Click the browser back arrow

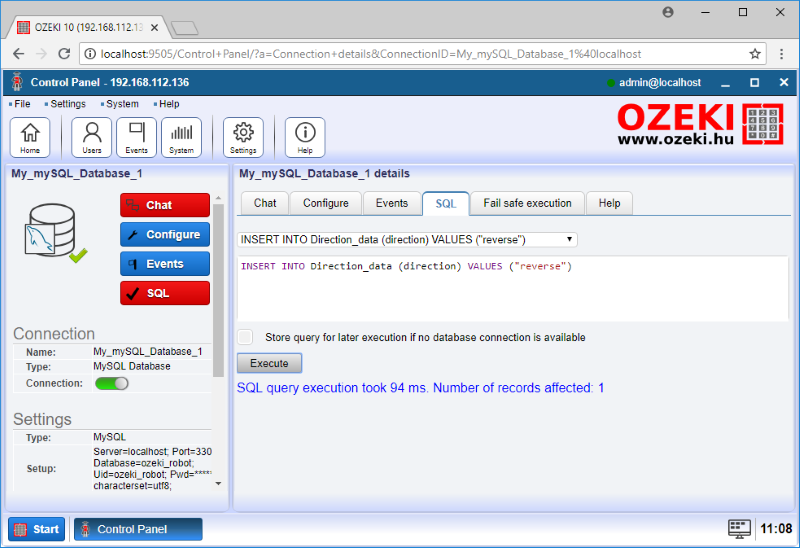pos(18,54)
